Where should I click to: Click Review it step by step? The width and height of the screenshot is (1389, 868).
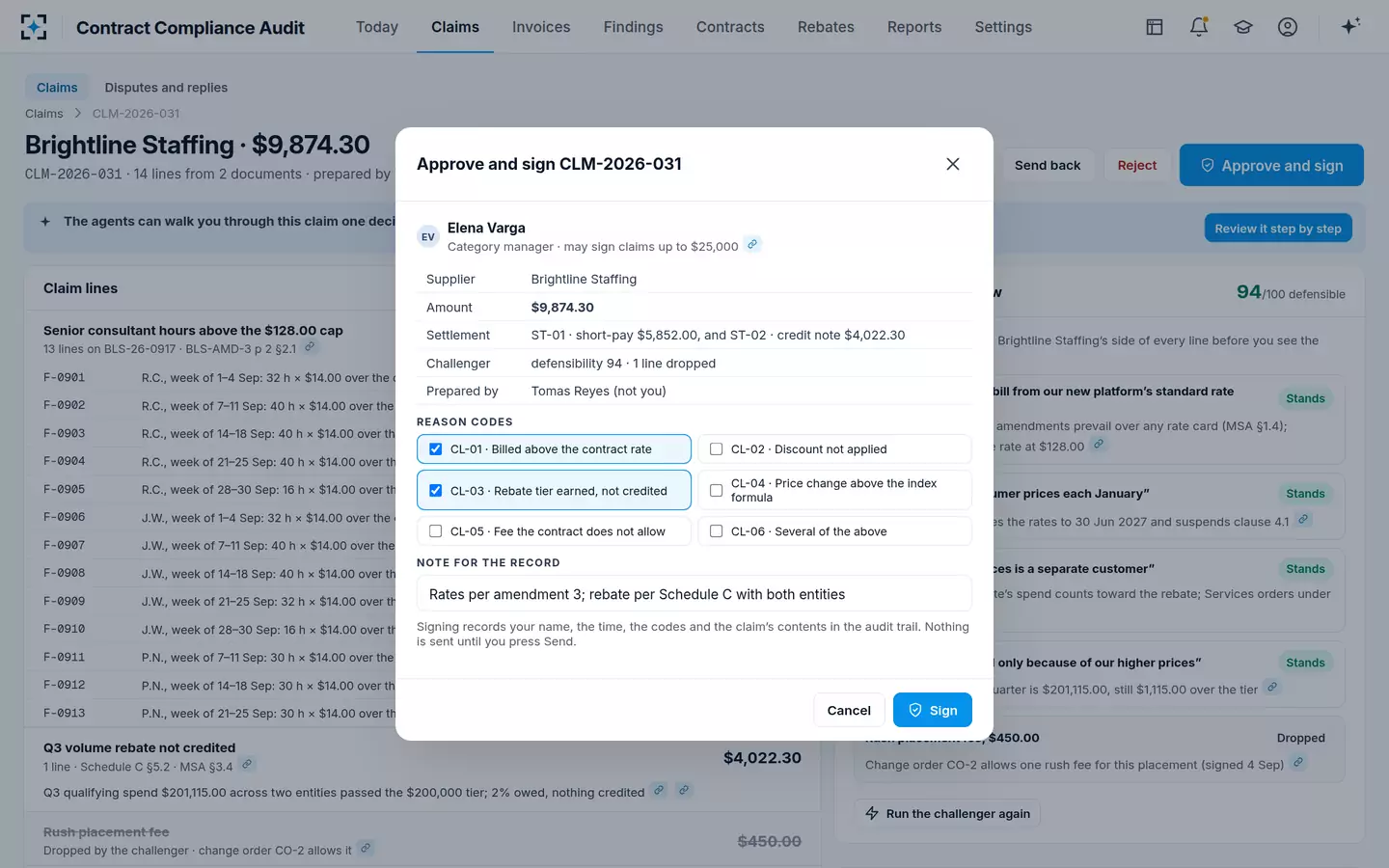click(1278, 229)
